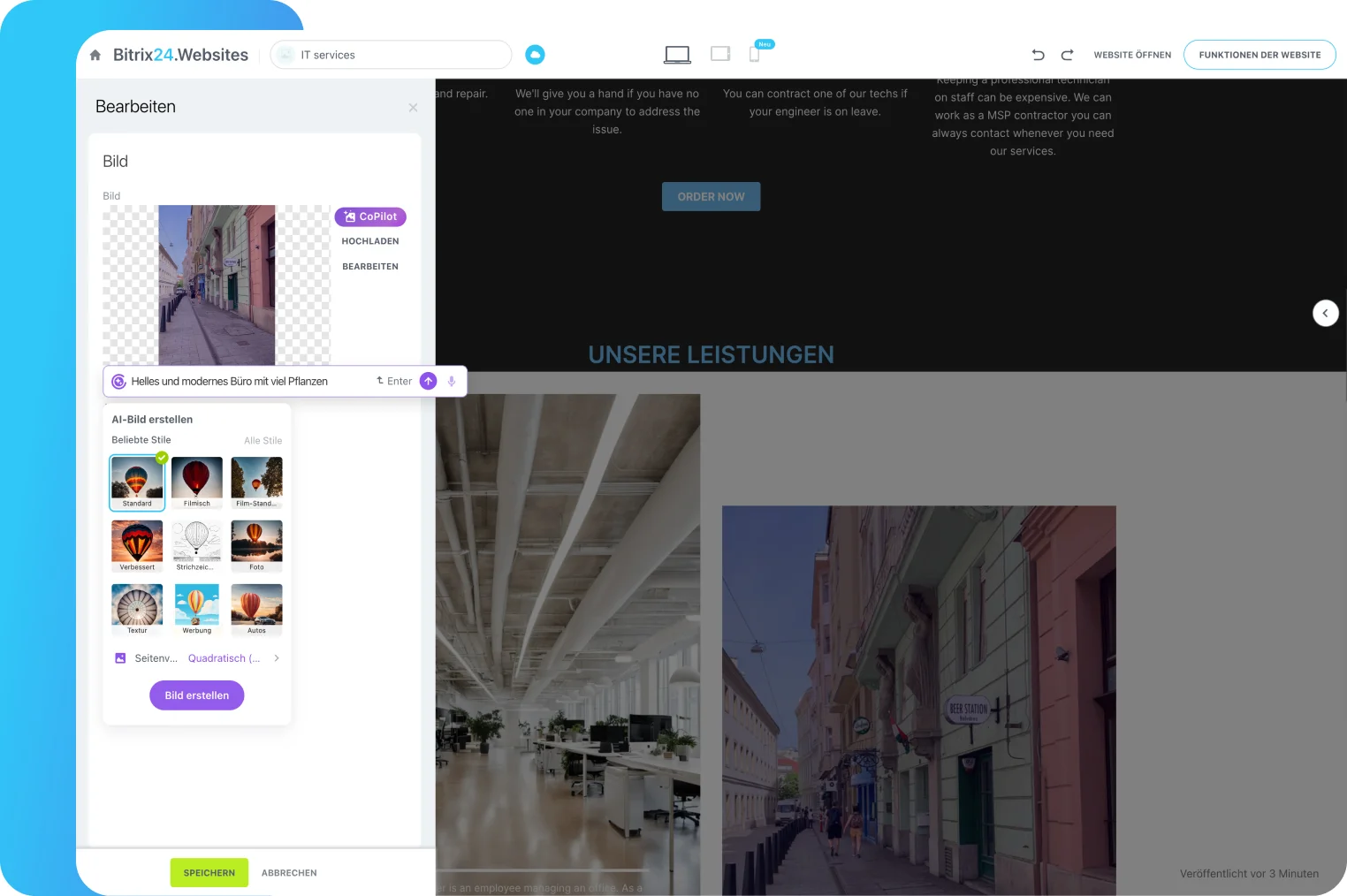
Task: Redo the last change
Action: pyautogui.click(x=1067, y=55)
